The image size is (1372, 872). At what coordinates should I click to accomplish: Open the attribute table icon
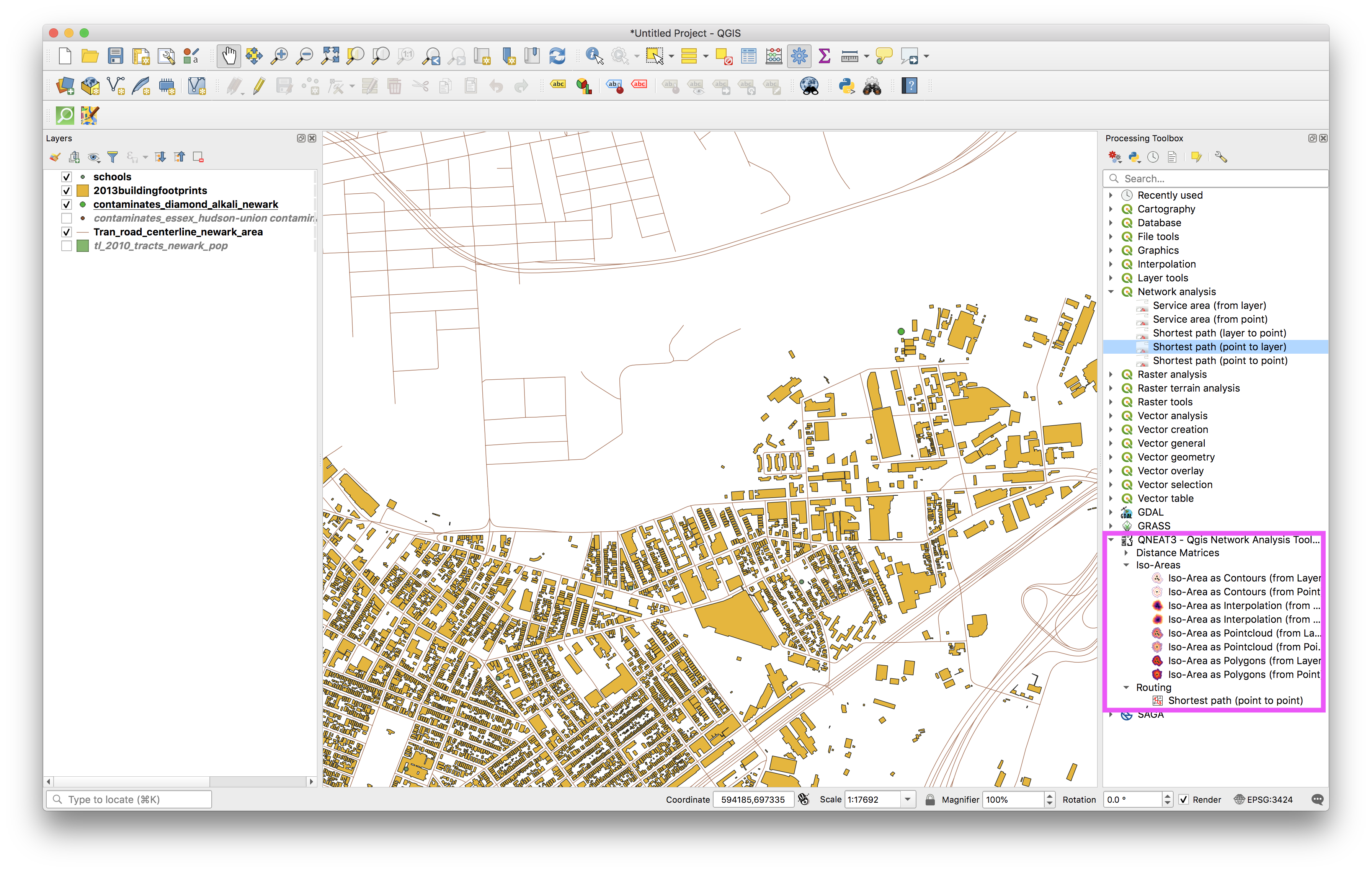point(749,56)
